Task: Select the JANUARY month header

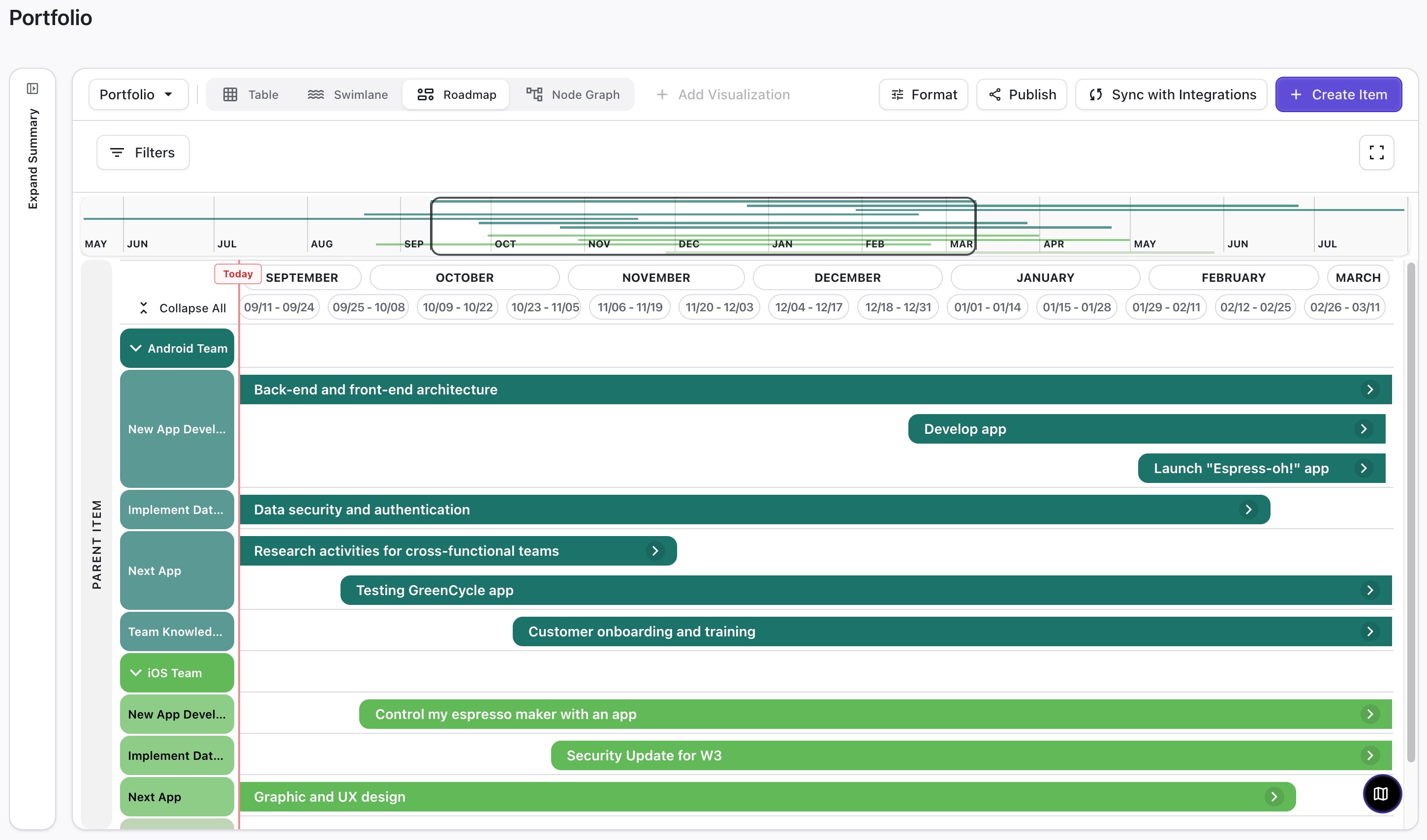Action: click(x=1045, y=278)
